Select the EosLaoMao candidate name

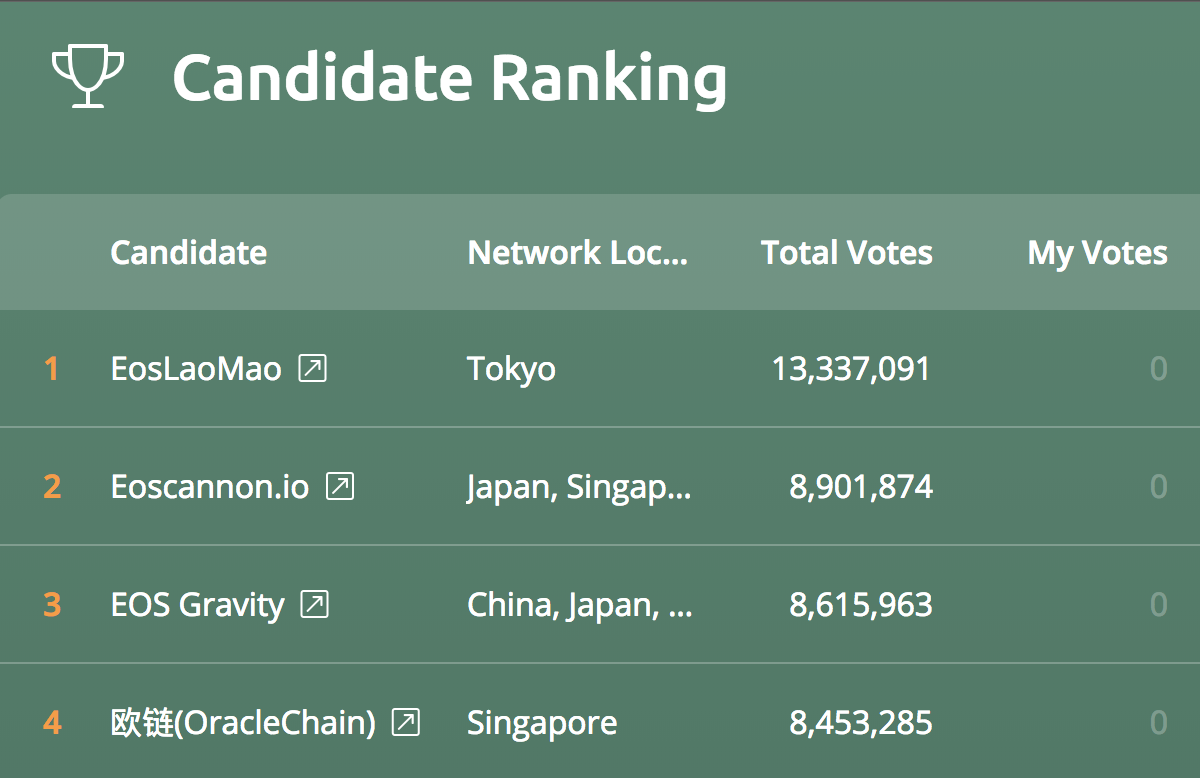[x=196, y=369]
